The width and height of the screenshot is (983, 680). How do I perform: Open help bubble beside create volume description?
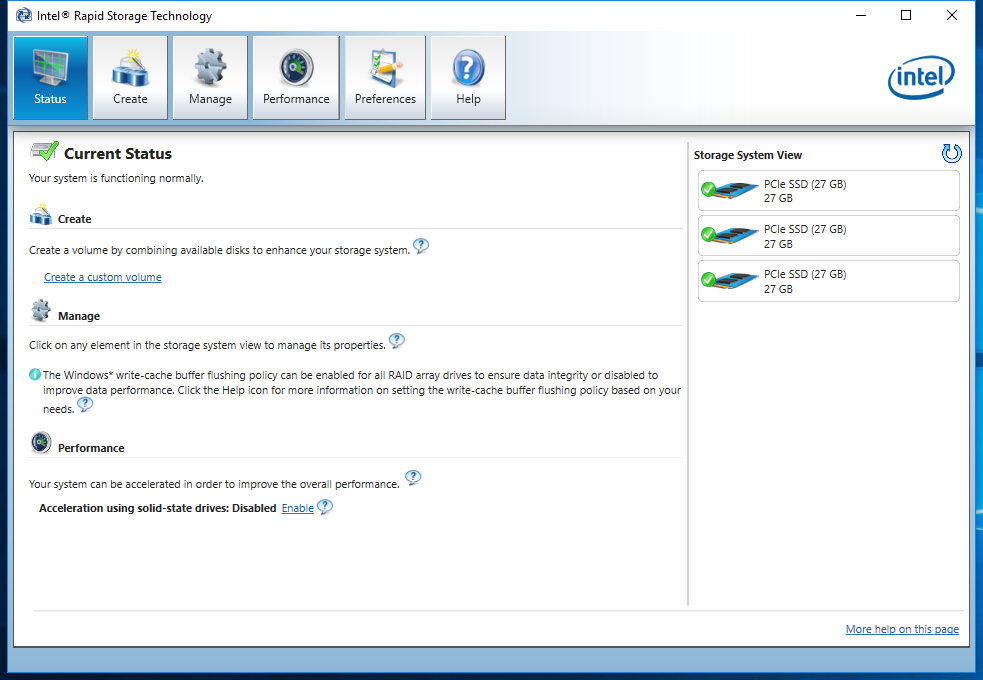tap(421, 246)
